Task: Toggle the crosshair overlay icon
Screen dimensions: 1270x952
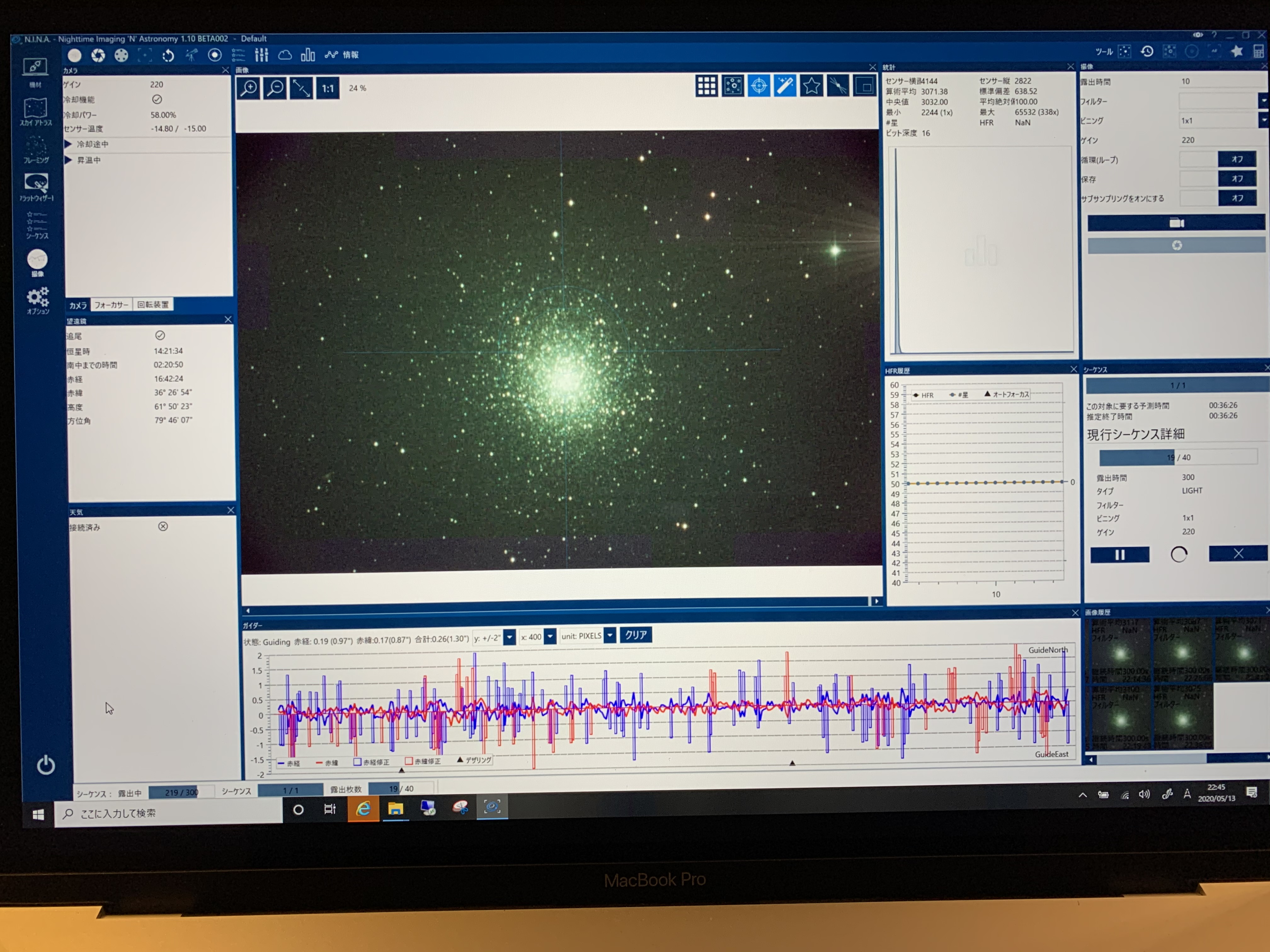Action: 759,86
